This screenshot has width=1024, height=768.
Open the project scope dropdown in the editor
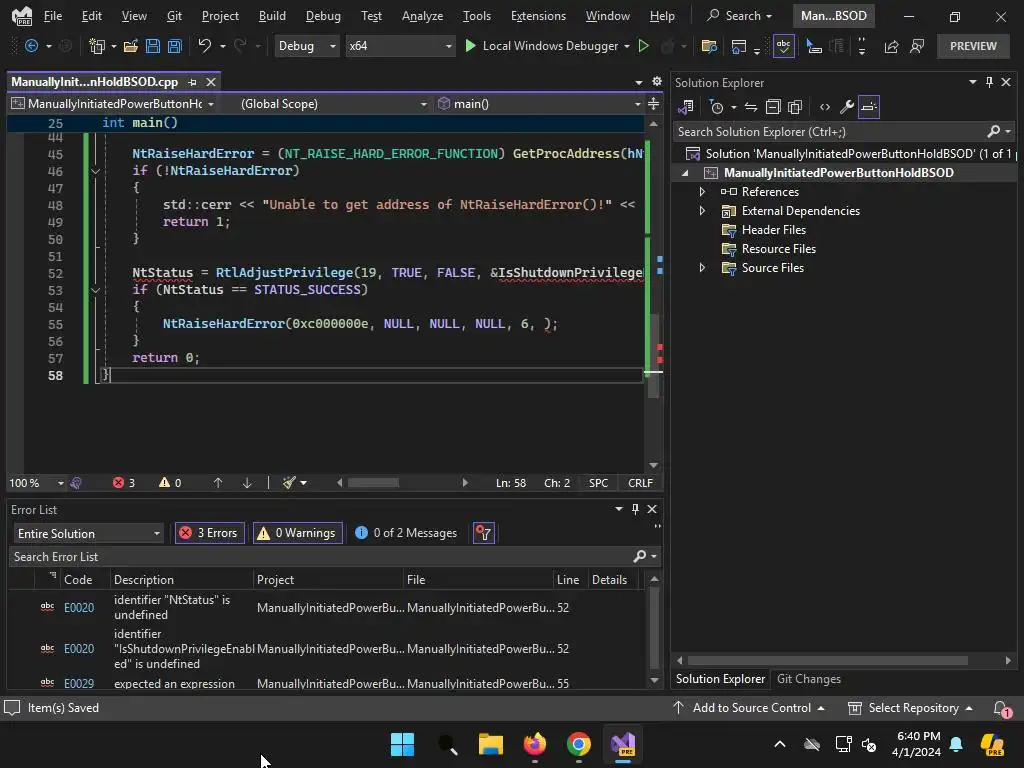point(113,104)
